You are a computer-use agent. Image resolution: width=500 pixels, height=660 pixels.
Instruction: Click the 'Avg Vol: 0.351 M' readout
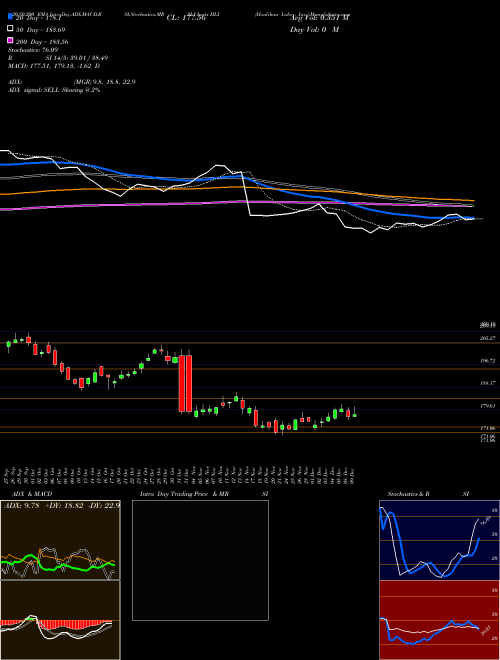click(320, 18)
